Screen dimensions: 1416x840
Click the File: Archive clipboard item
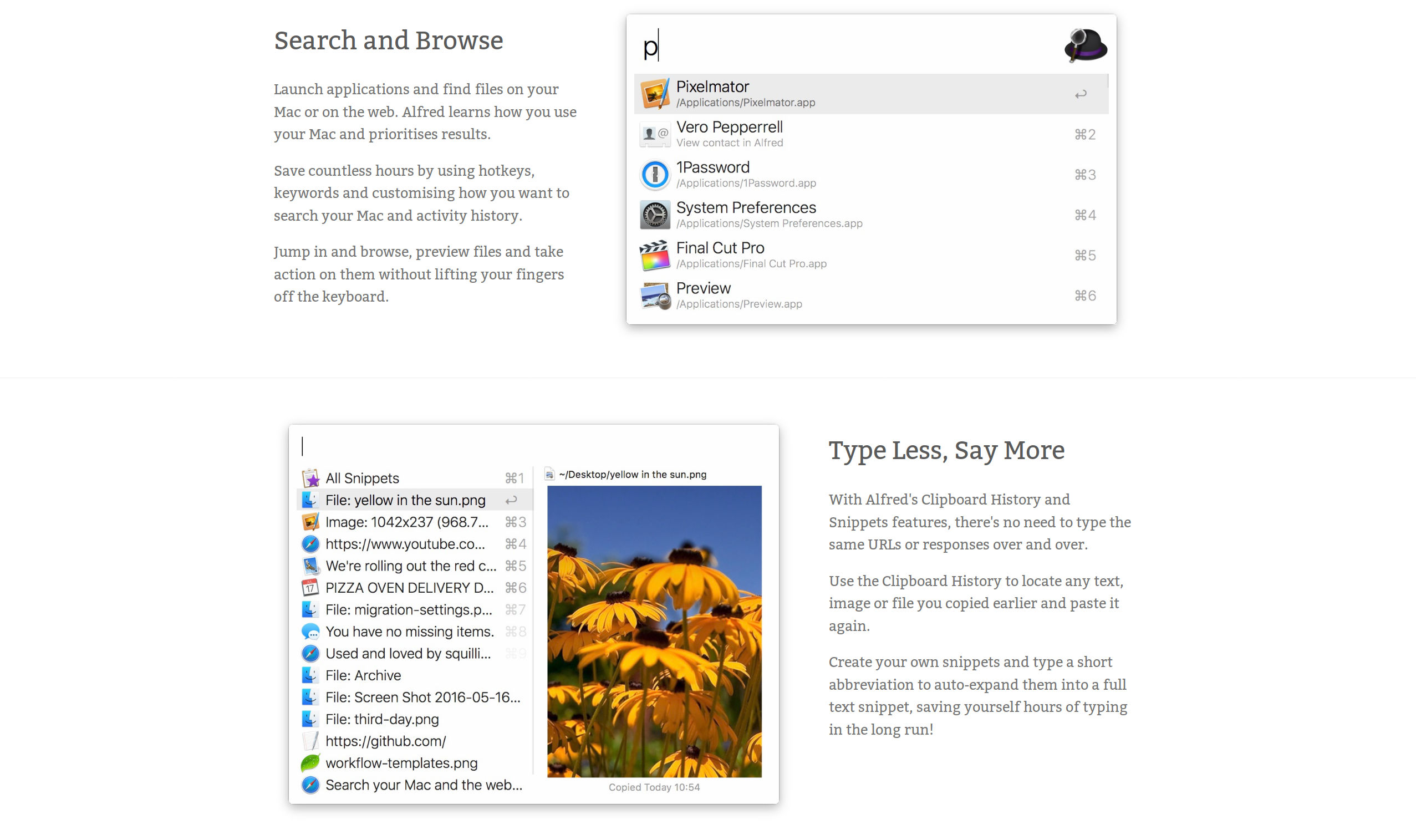(363, 675)
